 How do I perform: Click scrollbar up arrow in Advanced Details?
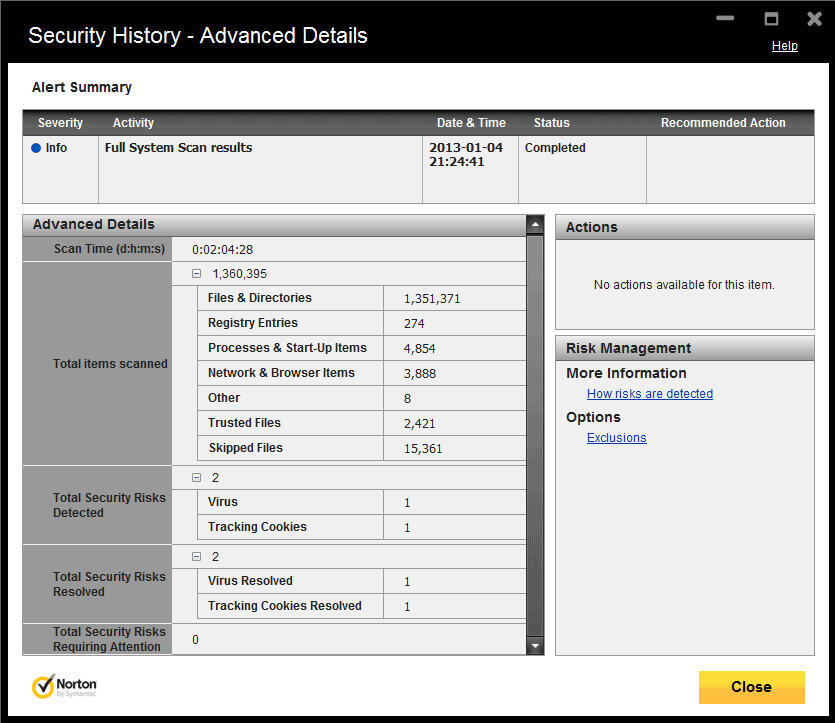535,225
